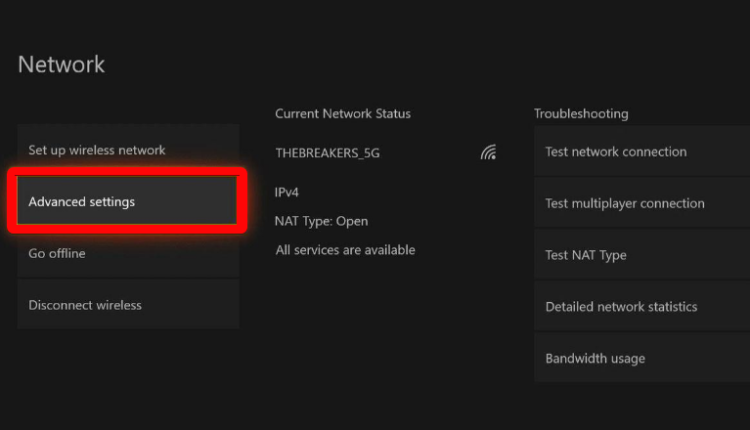Viewport: 750px width, 430px height.
Task: Click the THEBREAKERS_5G network name
Action: [x=328, y=153]
